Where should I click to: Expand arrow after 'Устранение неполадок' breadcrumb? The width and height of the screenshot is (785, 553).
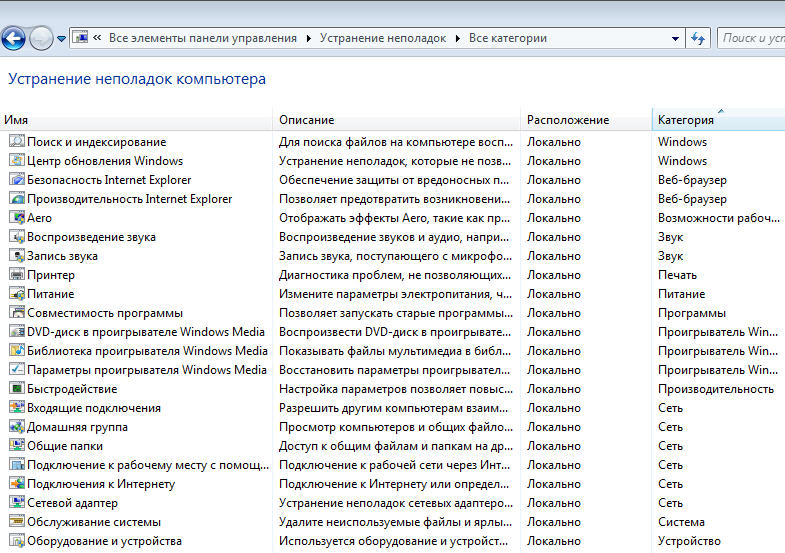click(458, 39)
